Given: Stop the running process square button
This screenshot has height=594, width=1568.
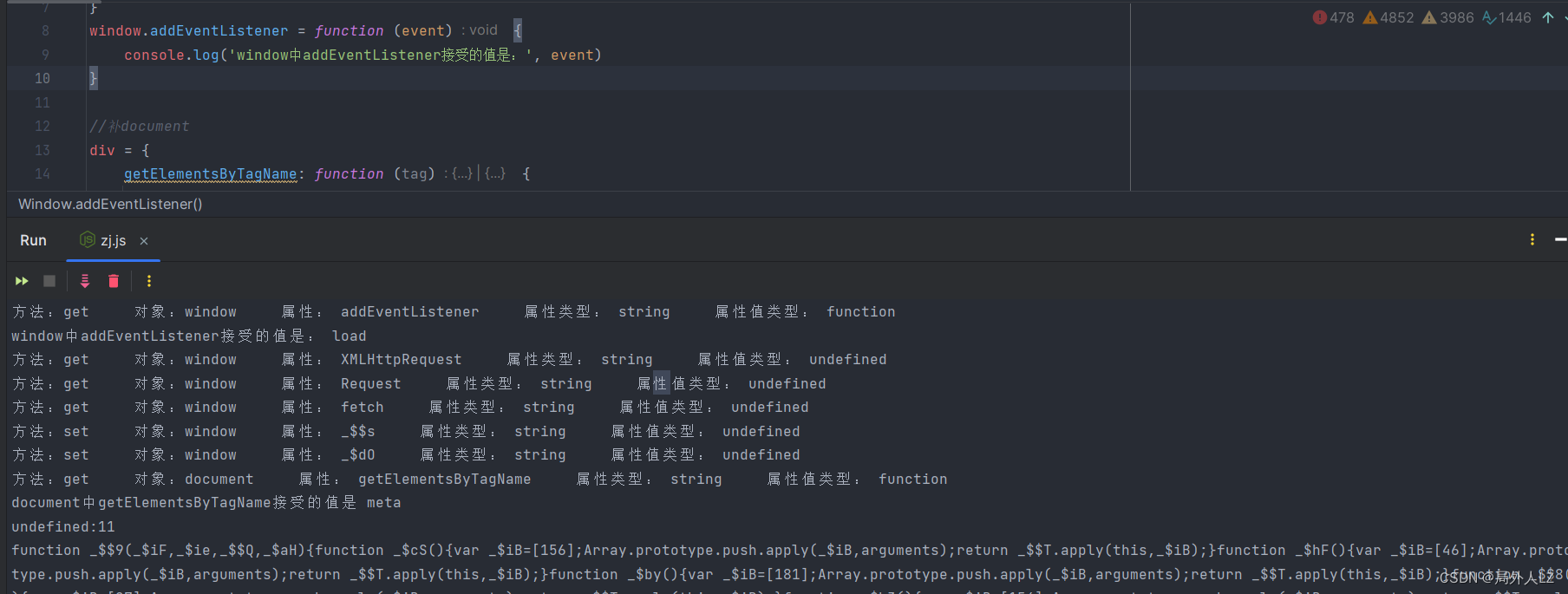Looking at the screenshot, I should click(49, 281).
